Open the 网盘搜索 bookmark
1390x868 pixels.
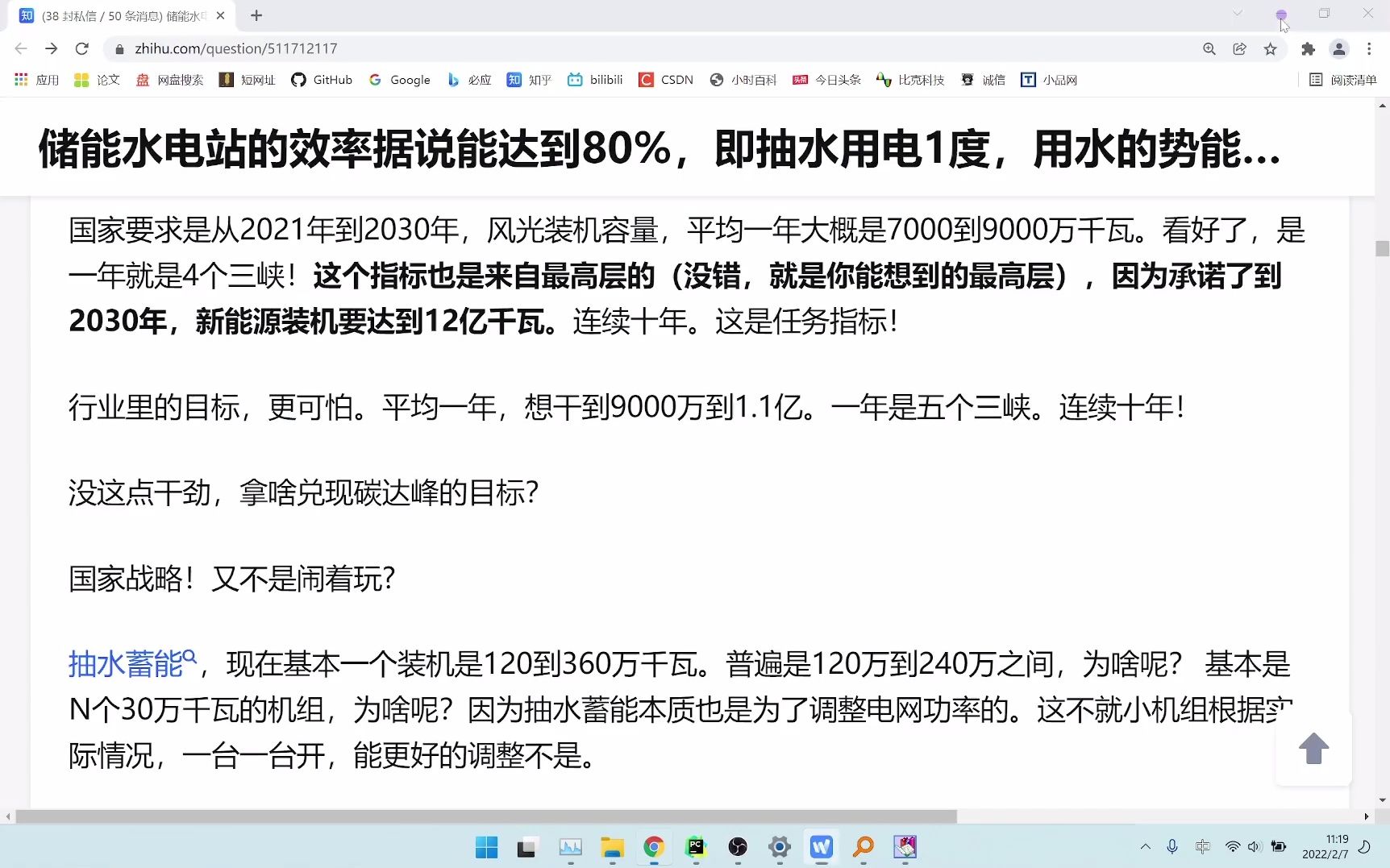(x=169, y=80)
